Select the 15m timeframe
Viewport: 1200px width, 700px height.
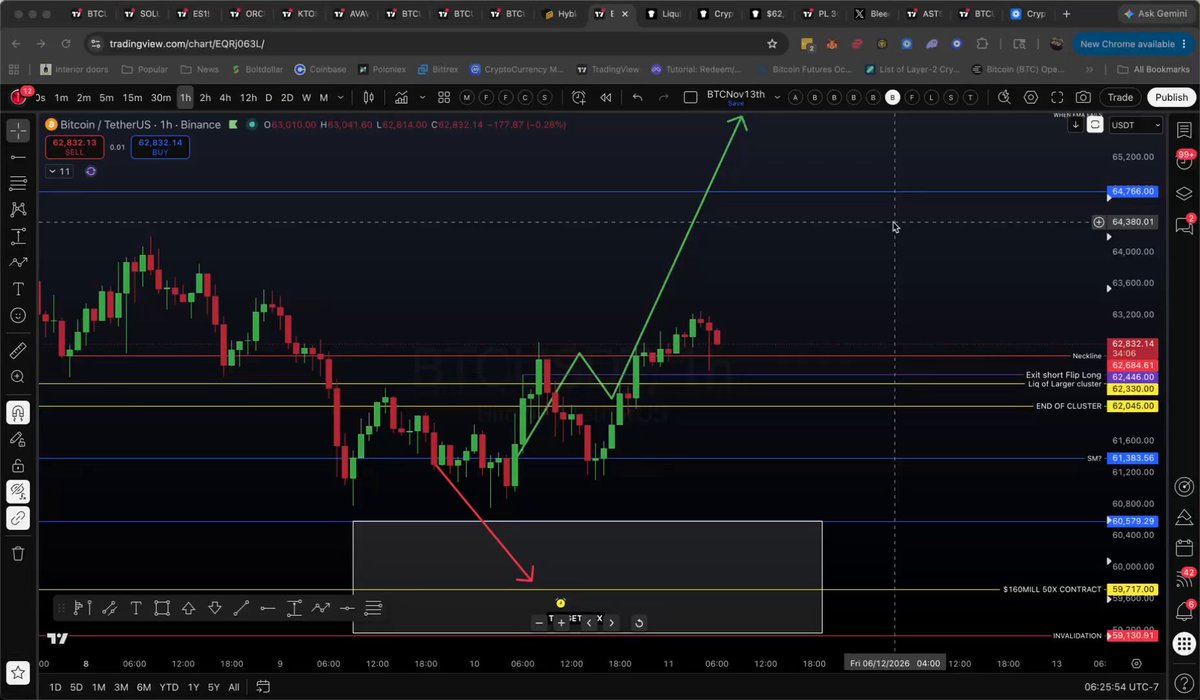[132, 97]
